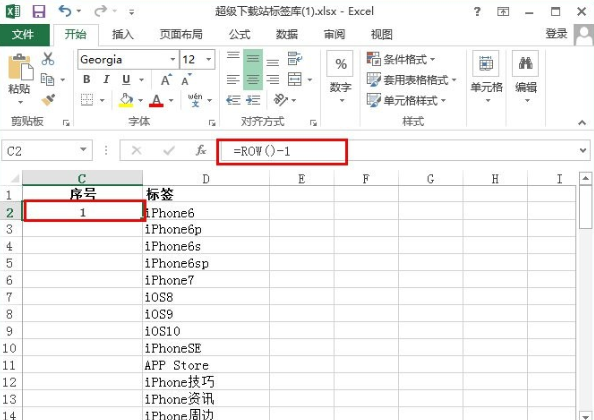Click the Undo arrow icon
Viewport: 594px width, 420px height.
tap(65, 11)
